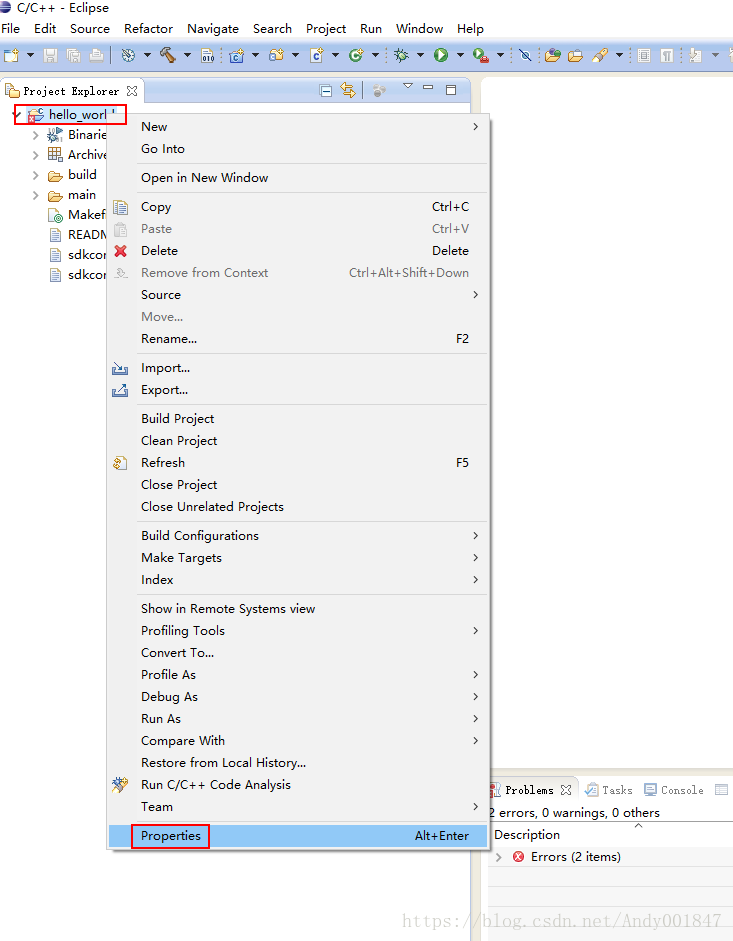The image size is (733, 941).
Task: Expand the main folder node
Action: click(35, 195)
